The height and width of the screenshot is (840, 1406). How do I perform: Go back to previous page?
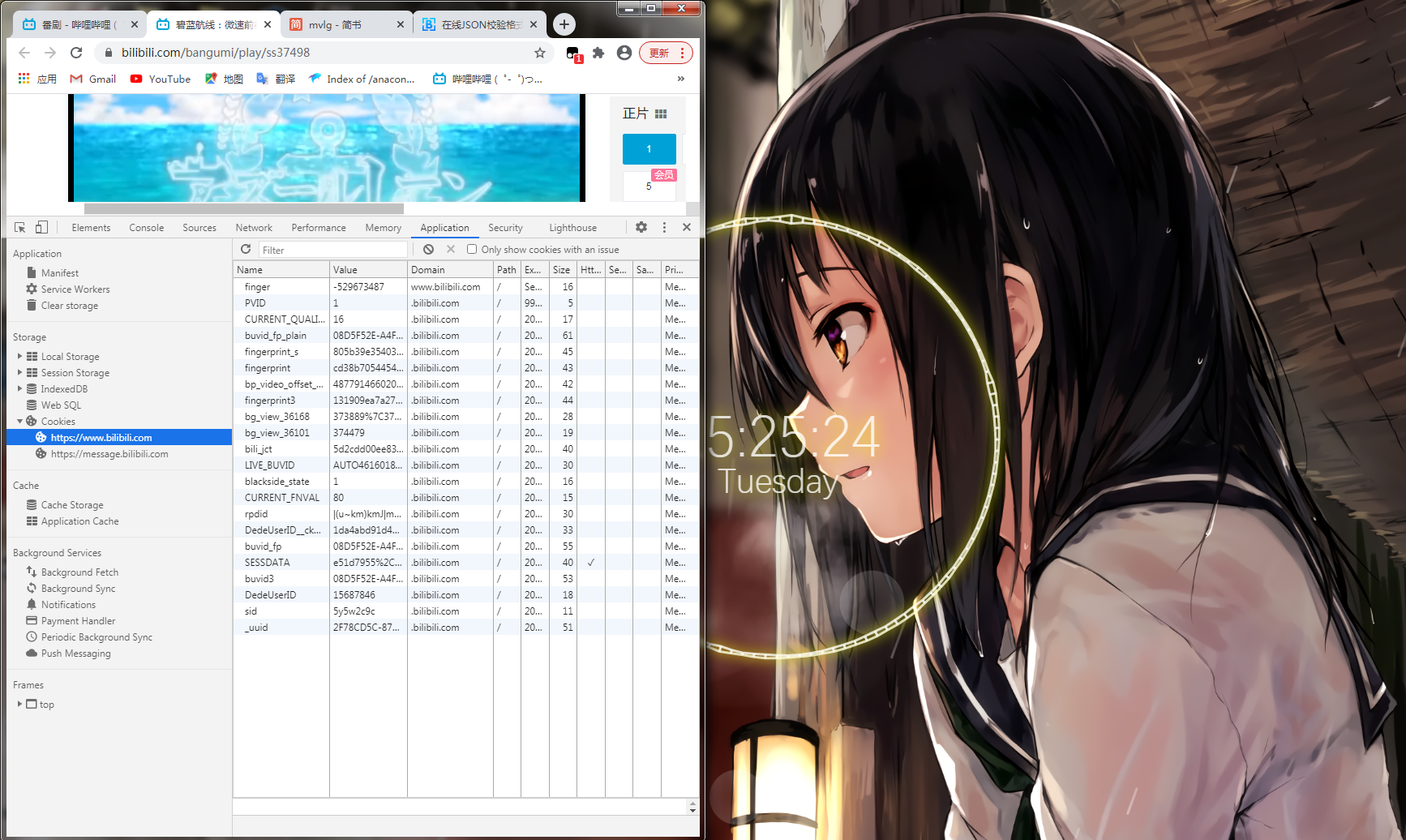[24, 53]
